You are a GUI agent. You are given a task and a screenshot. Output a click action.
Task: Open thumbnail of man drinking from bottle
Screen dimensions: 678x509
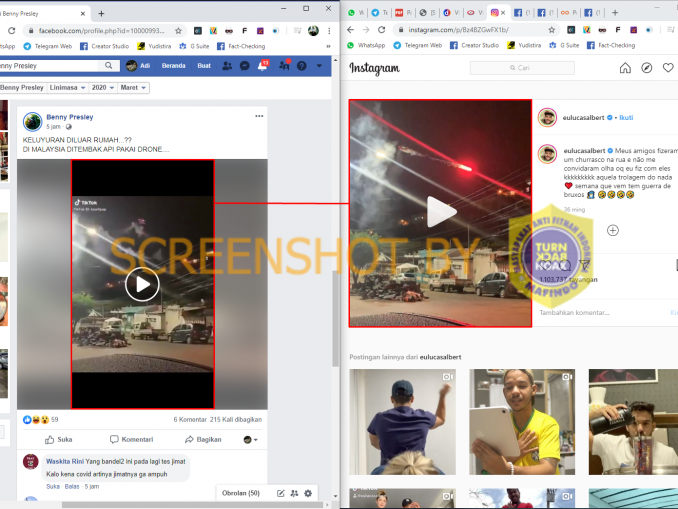633,422
